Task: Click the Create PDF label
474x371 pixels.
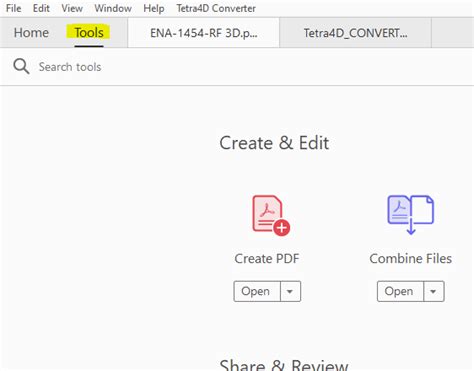Action: (267, 259)
